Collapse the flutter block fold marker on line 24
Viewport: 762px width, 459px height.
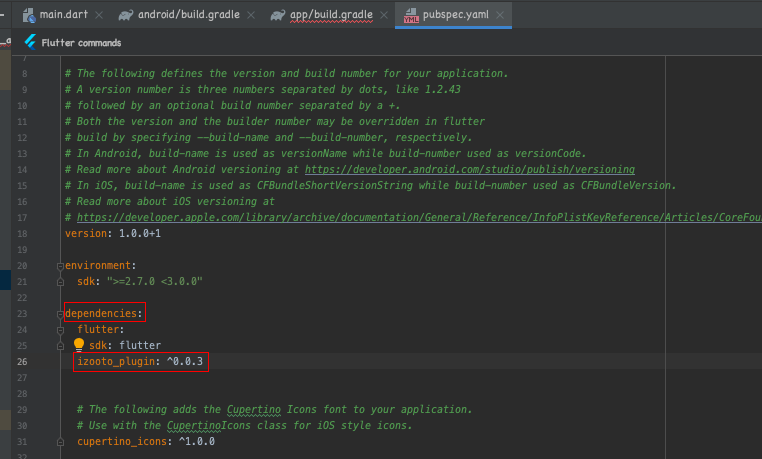coord(60,330)
